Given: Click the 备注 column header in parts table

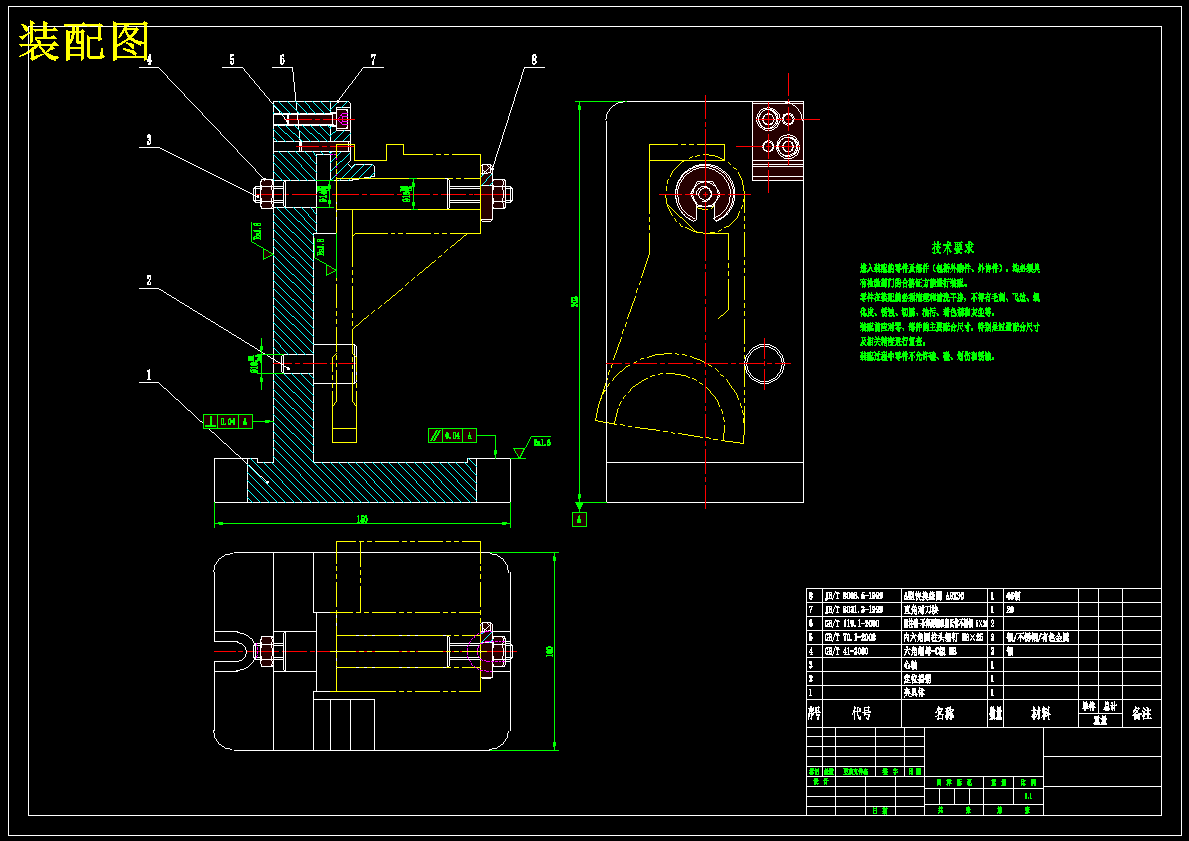Looking at the screenshot, I should coord(1141,714).
